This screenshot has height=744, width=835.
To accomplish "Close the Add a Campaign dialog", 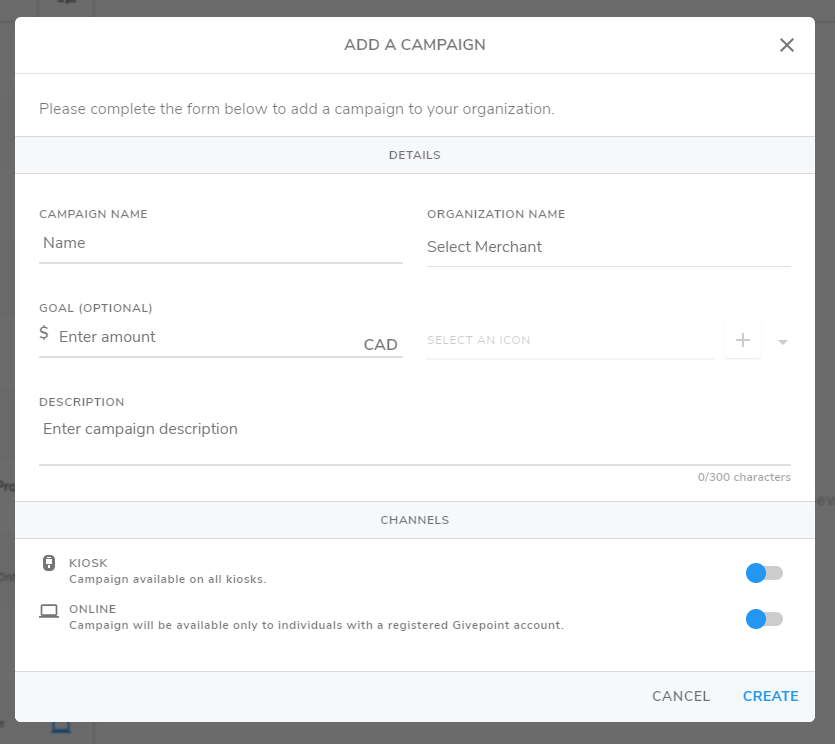I will click(x=787, y=45).
